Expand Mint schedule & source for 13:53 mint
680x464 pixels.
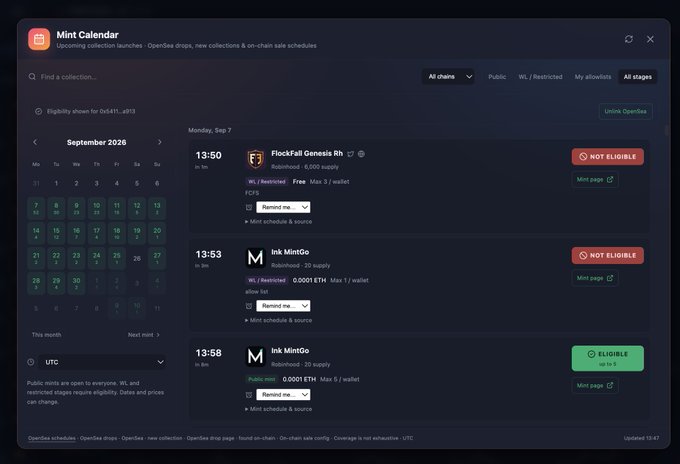(x=278, y=320)
